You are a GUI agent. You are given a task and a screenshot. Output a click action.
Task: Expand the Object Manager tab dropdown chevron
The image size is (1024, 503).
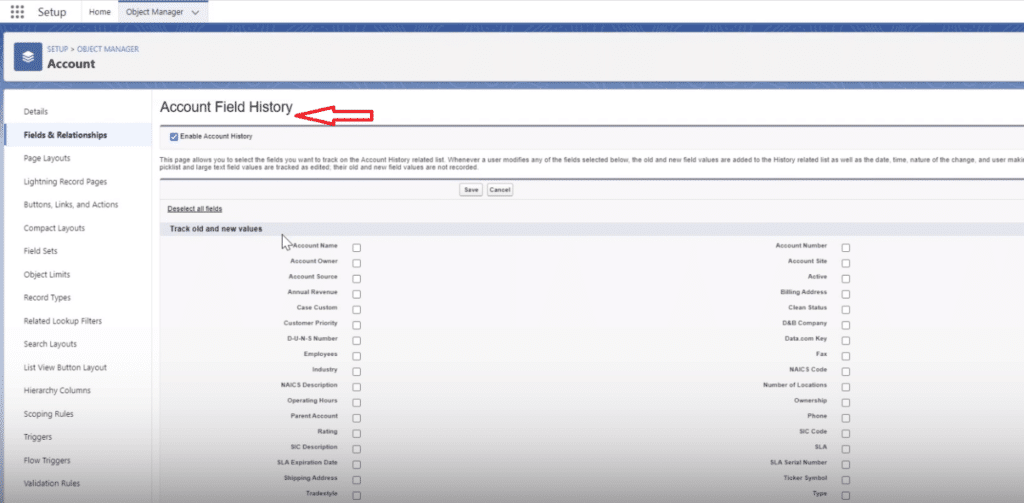point(194,12)
